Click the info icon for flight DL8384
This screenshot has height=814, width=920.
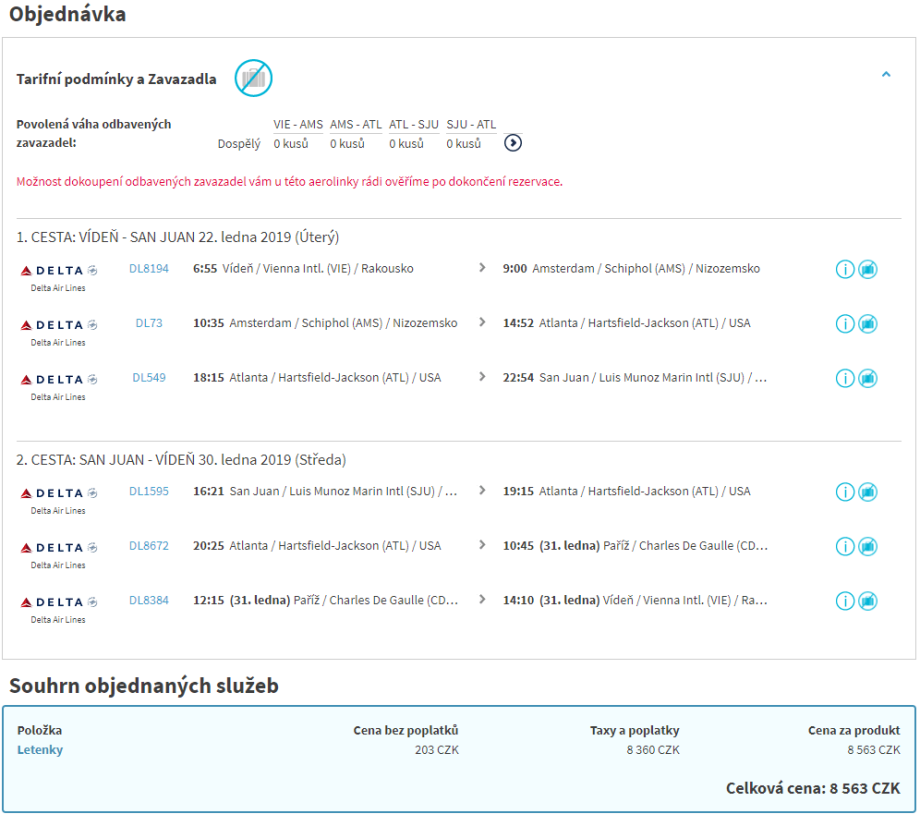845,601
